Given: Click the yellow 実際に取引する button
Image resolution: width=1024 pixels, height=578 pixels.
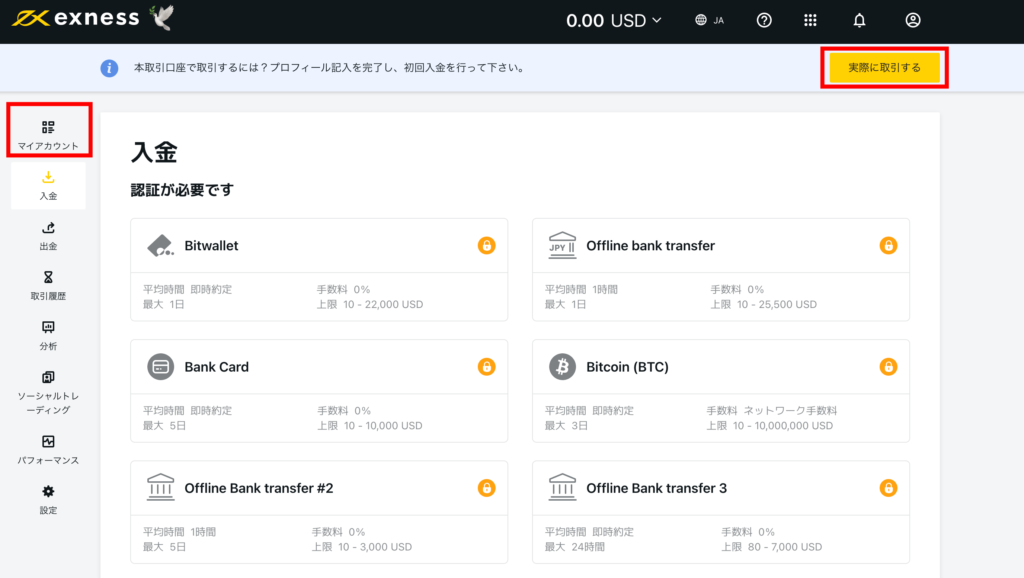Looking at the screenshot, I should (x=884, y=68).
